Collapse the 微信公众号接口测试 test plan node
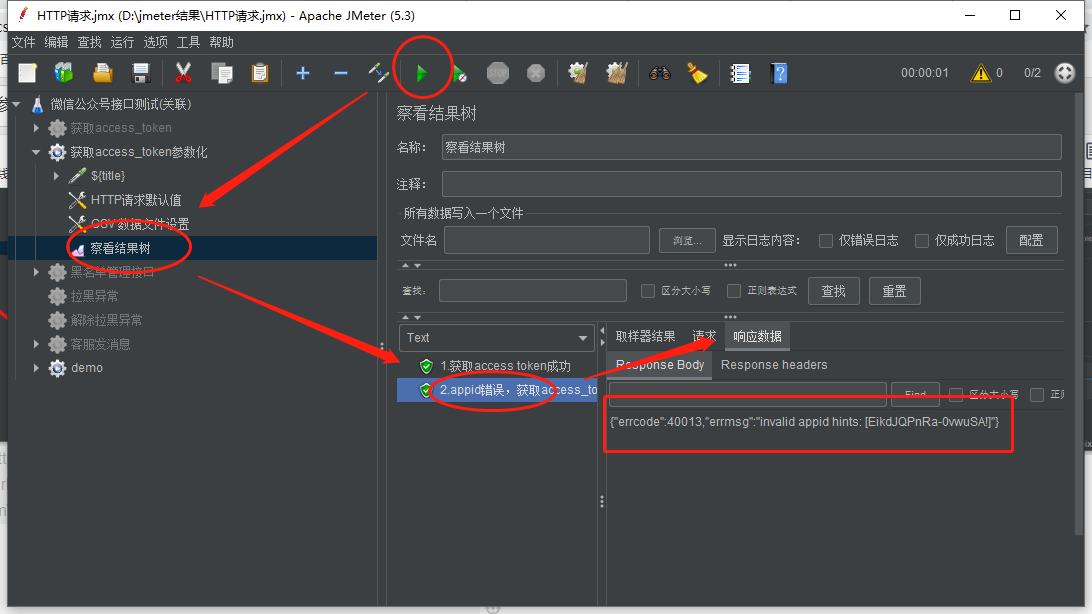 tap(17, 104)
